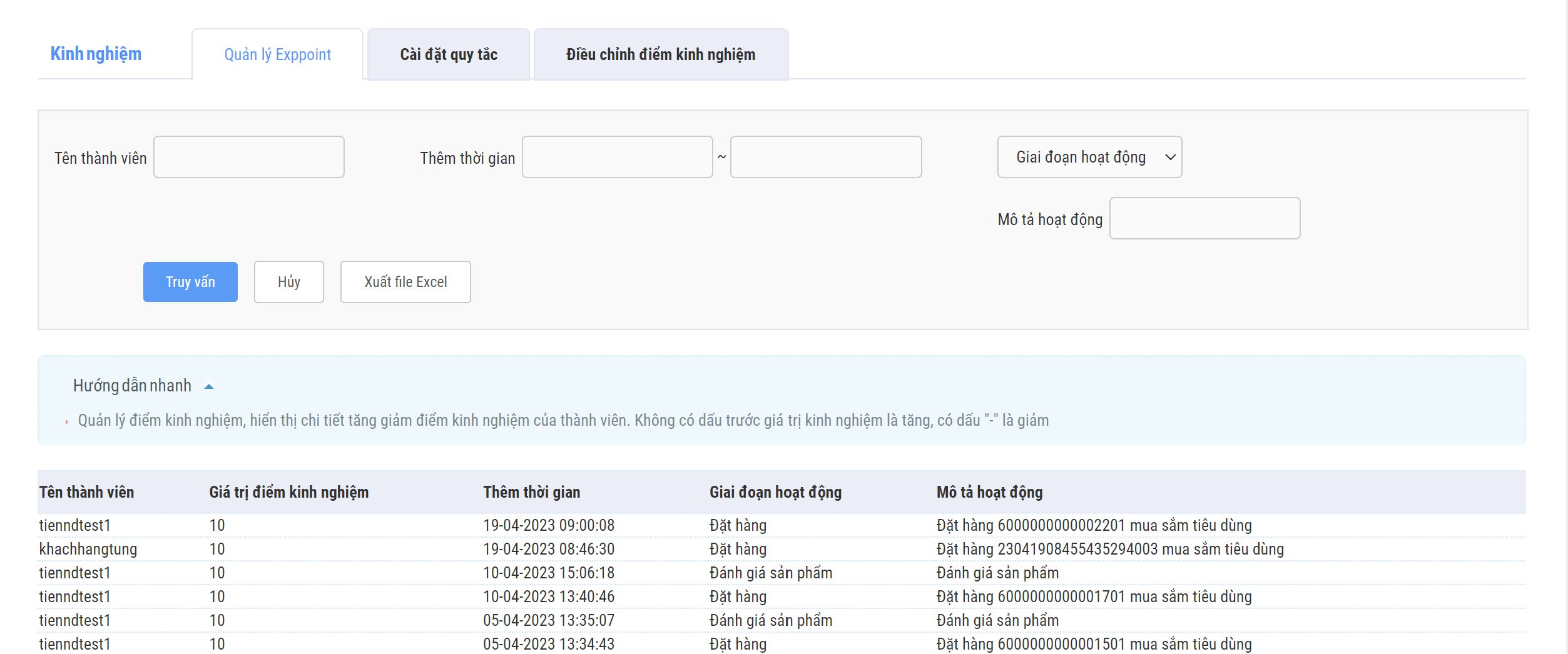Select the khachhangtung member row

click(88, 549)
